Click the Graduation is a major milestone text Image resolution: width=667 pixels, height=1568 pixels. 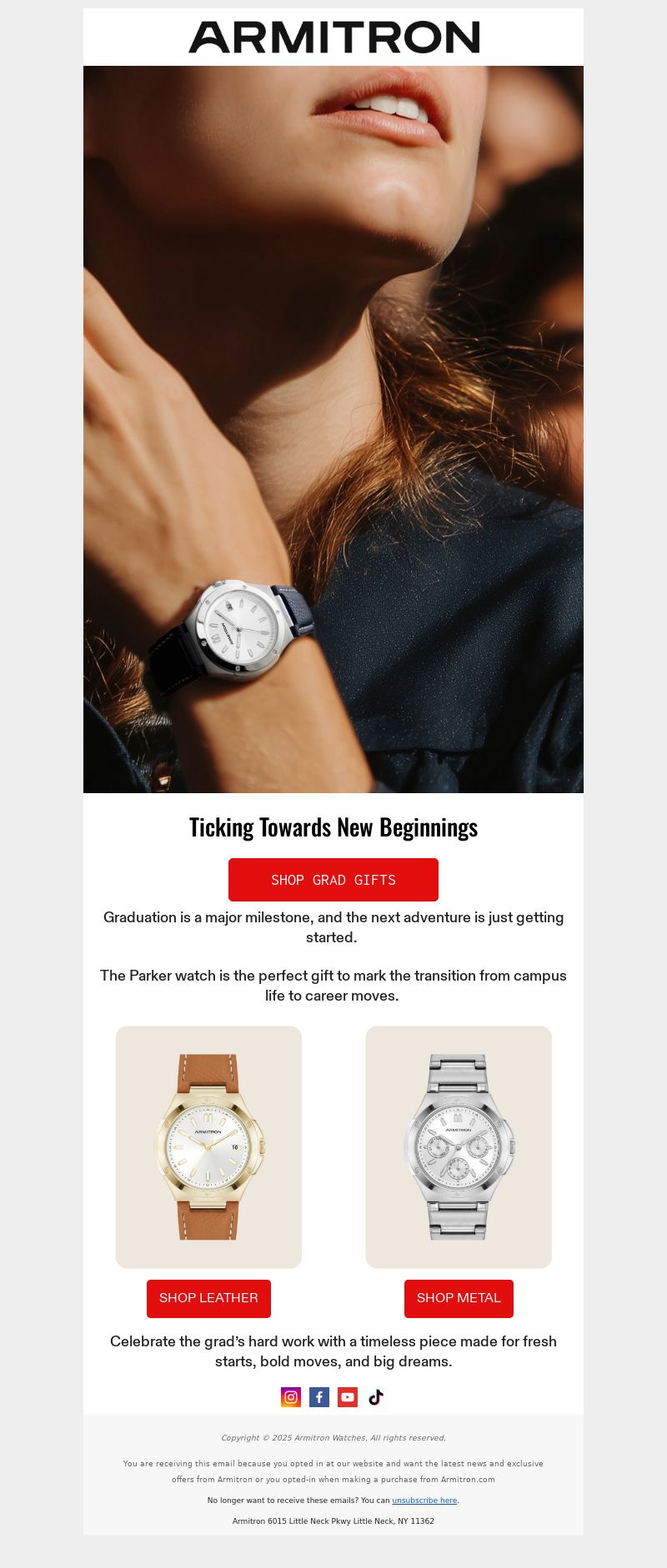coord(333,927)
